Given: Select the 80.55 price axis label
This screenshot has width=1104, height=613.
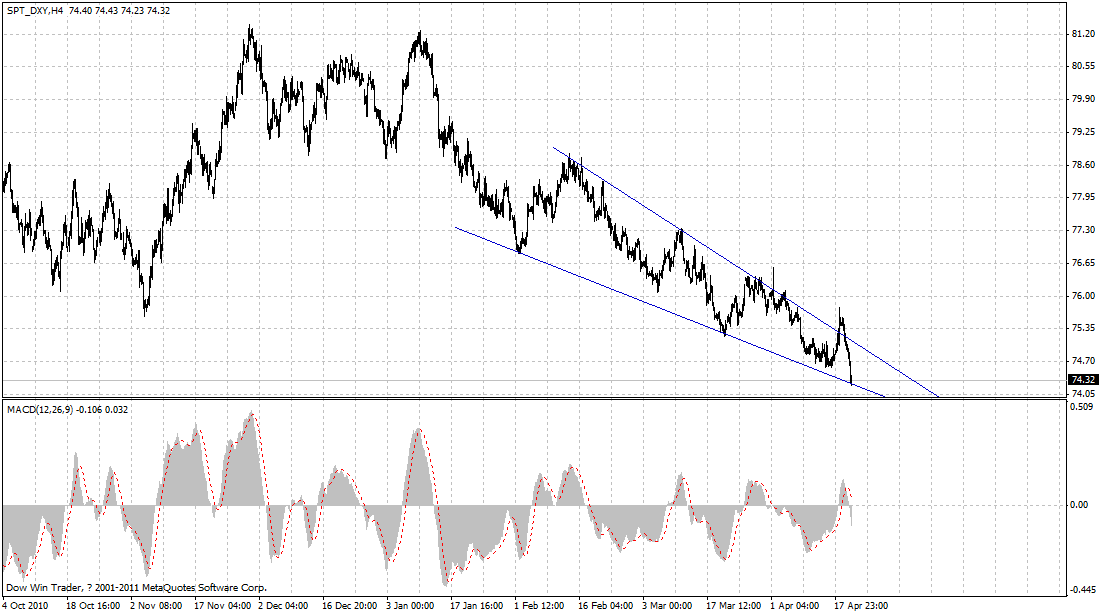Looking at the screenshot, I should click(x=1083, y=66).
